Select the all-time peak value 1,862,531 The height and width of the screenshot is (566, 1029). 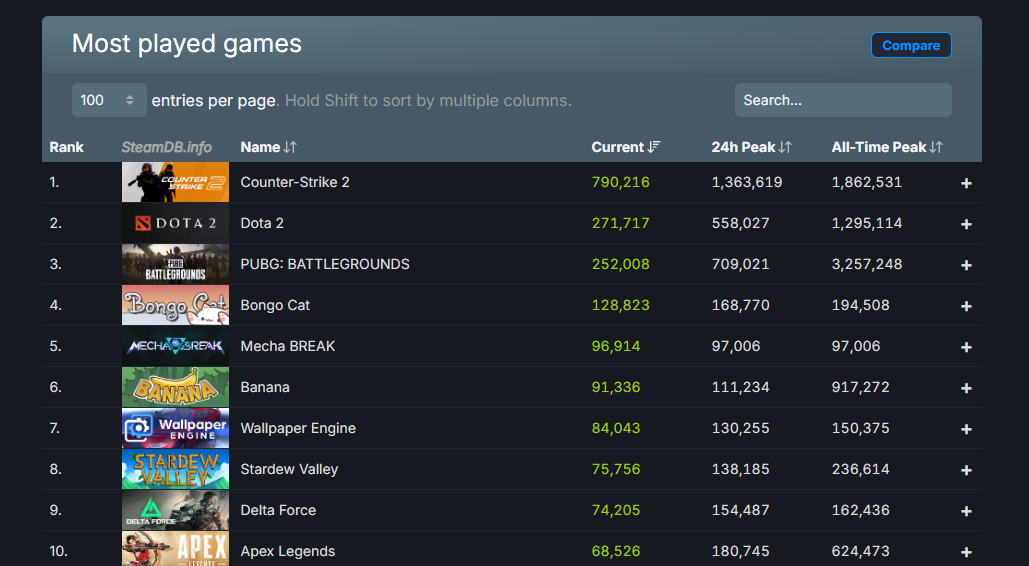coord(867,182)
